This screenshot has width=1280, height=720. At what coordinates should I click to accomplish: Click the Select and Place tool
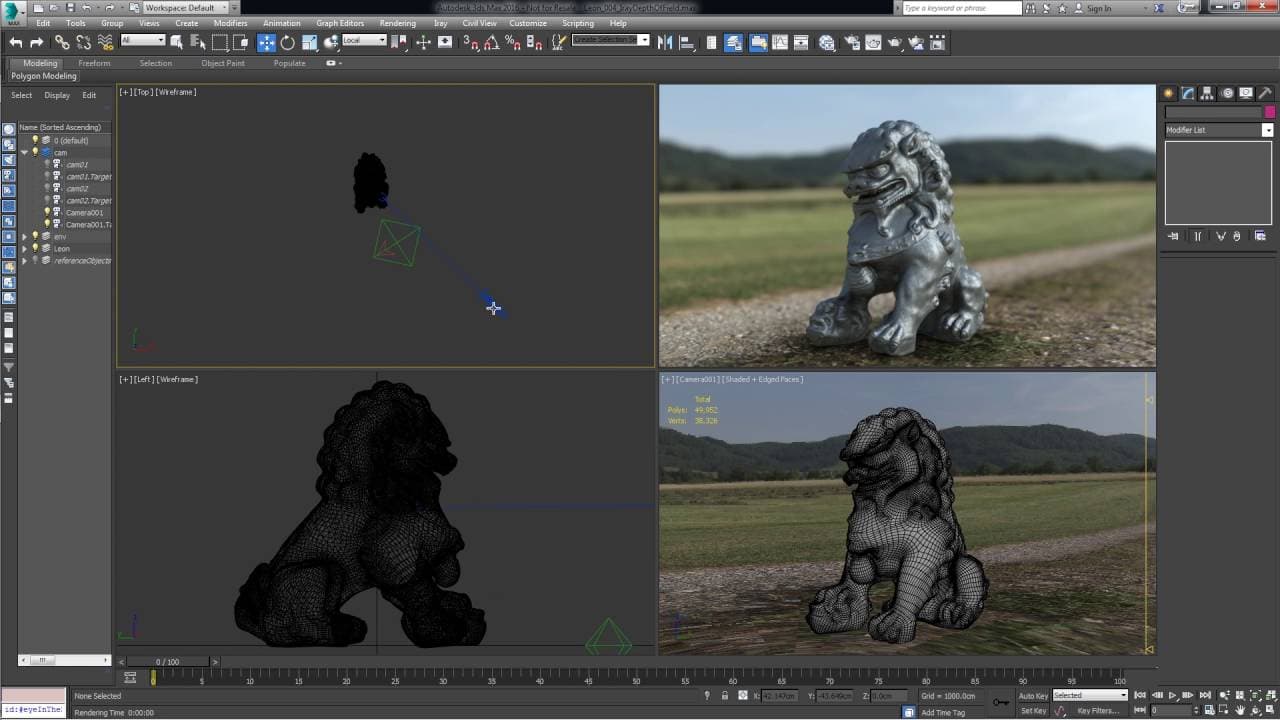[x=331, y=42]
